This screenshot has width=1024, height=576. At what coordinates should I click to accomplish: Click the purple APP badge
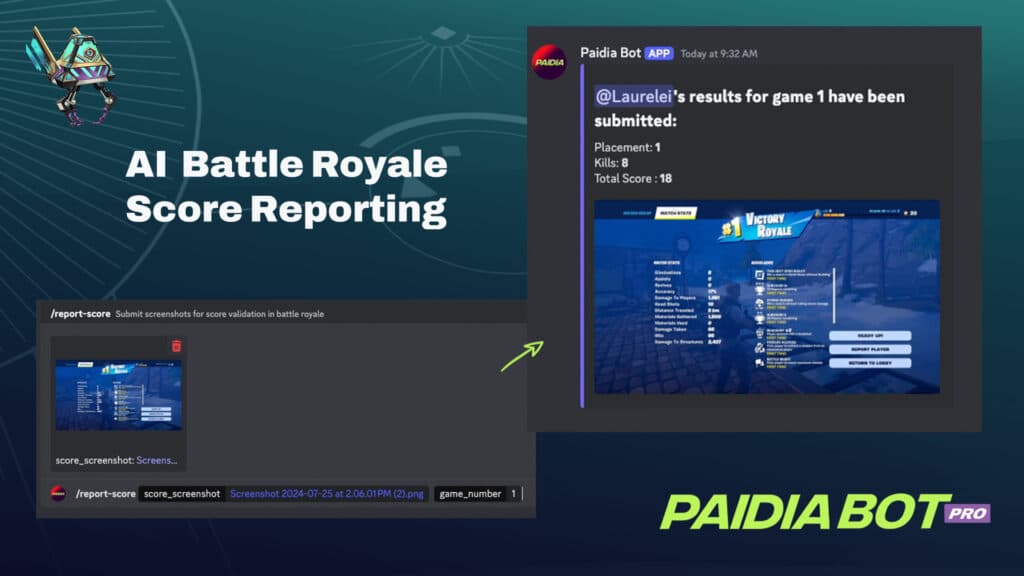[x=659, y=53]
